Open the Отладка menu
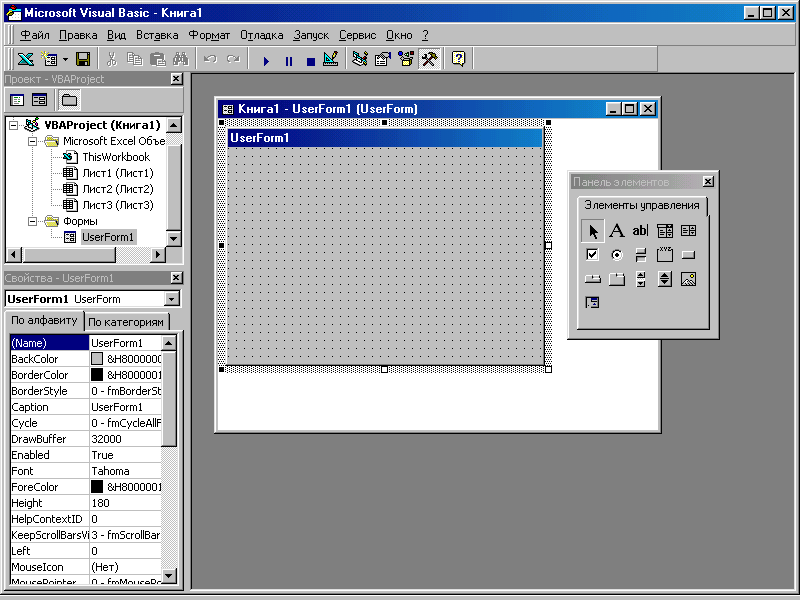Image resolution: width=800 pixels, height=600 pixels. (x=262, y=35)
